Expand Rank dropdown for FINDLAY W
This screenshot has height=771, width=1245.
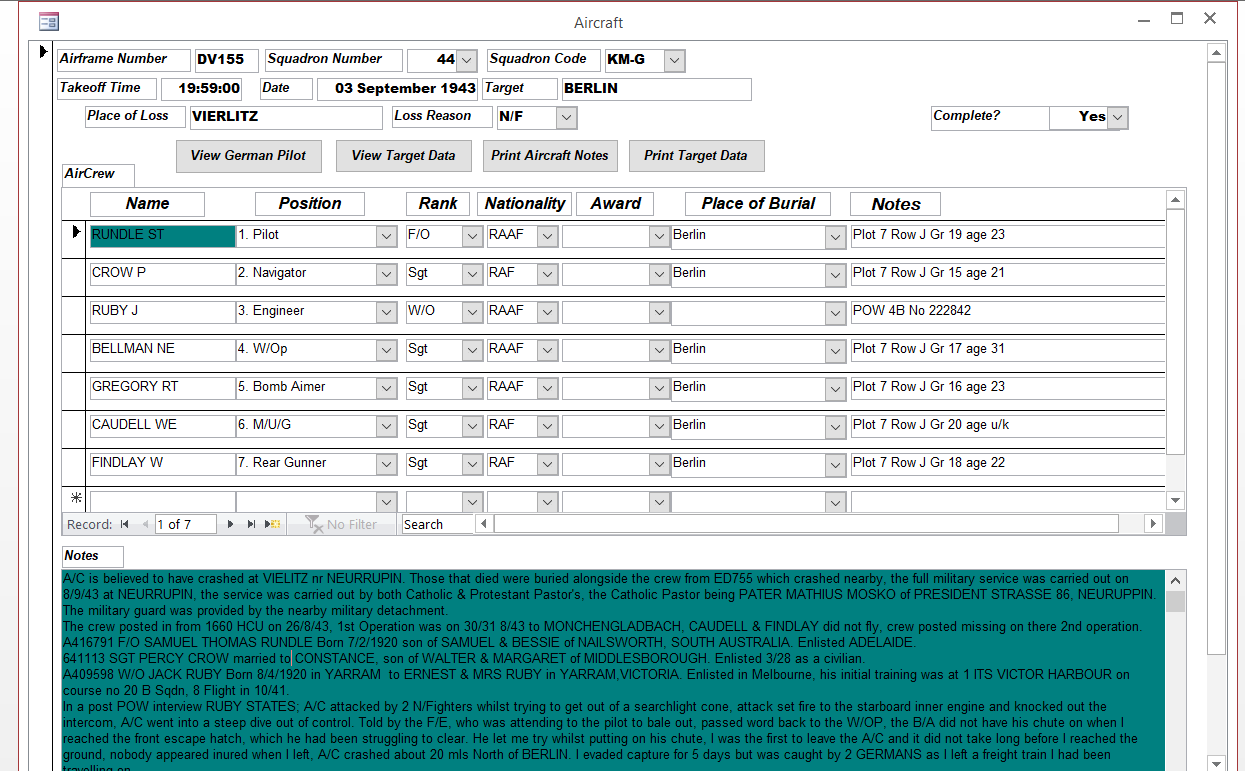(472, 464)
